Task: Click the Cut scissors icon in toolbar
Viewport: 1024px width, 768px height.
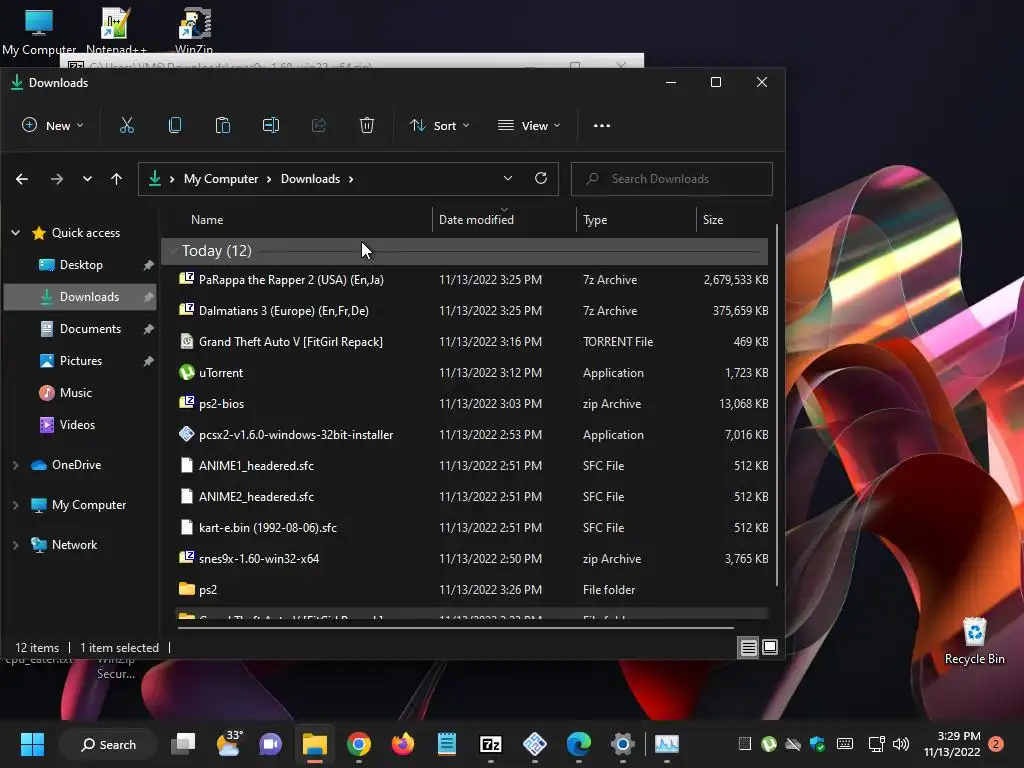Action: (x=127, y=125)
